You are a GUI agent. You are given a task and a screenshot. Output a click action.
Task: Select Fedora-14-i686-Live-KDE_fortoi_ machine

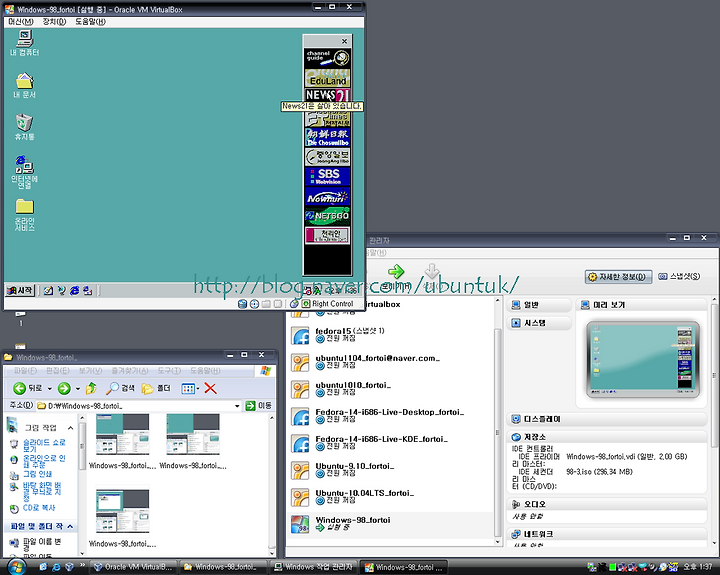click(390, 444)
